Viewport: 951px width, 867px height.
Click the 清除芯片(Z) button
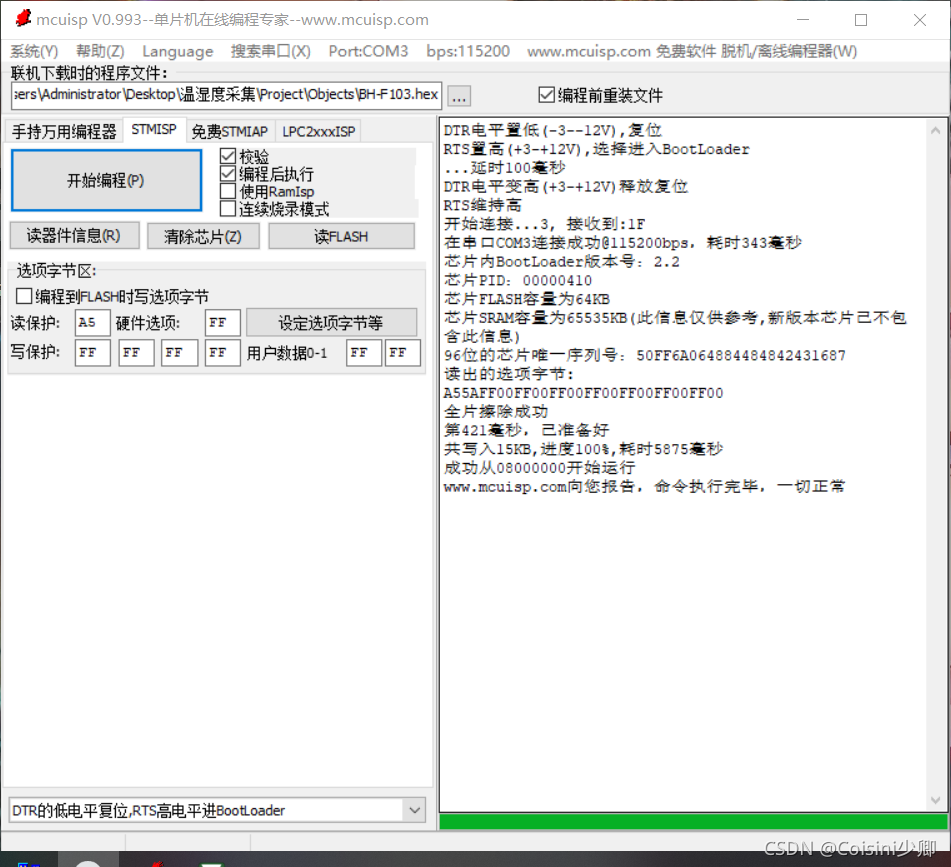(203, 236)
